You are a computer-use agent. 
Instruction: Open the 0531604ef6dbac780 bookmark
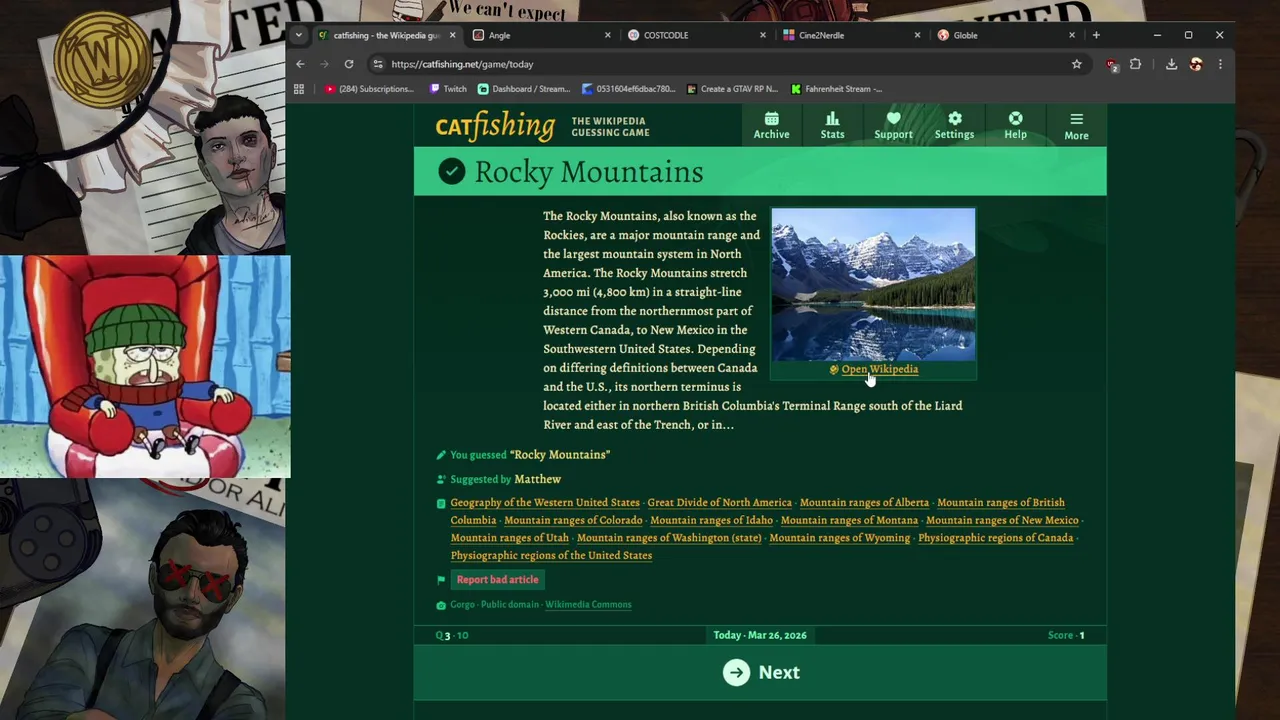[628, 89]
